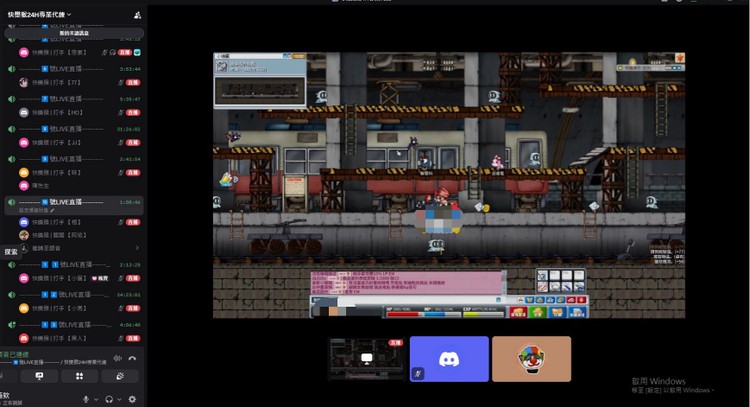Click the teal icon at the end of top user row
The width and height of the screenshot is (750, 407).
137,53
